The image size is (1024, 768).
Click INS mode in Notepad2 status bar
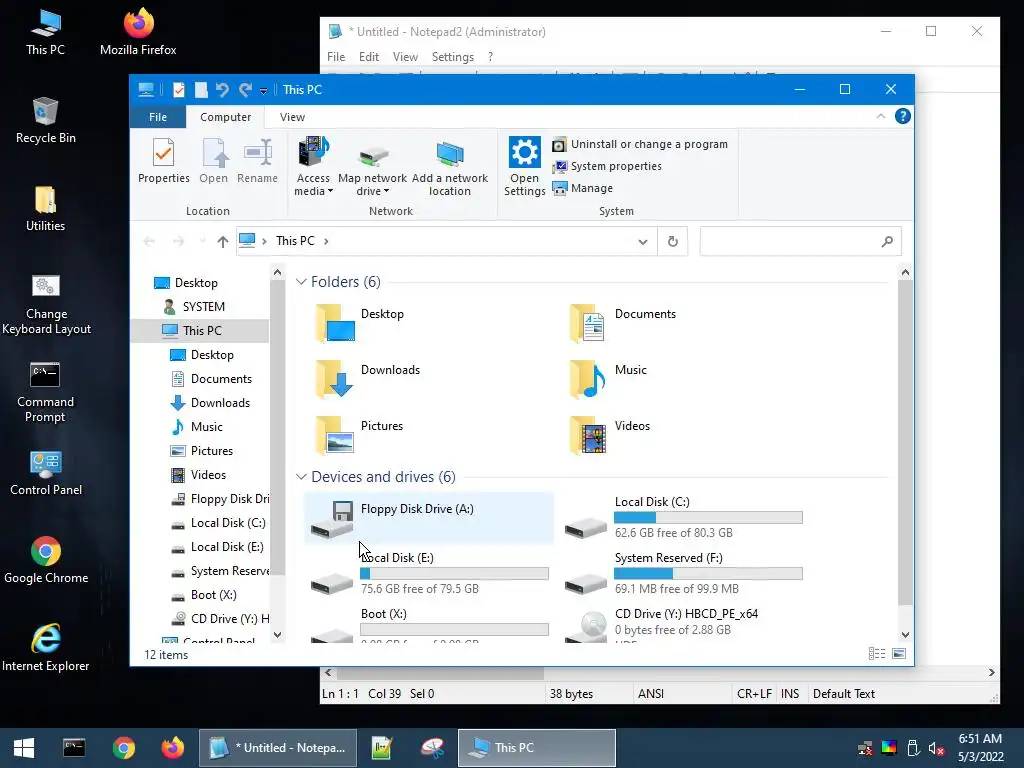[x=790, y=694]
